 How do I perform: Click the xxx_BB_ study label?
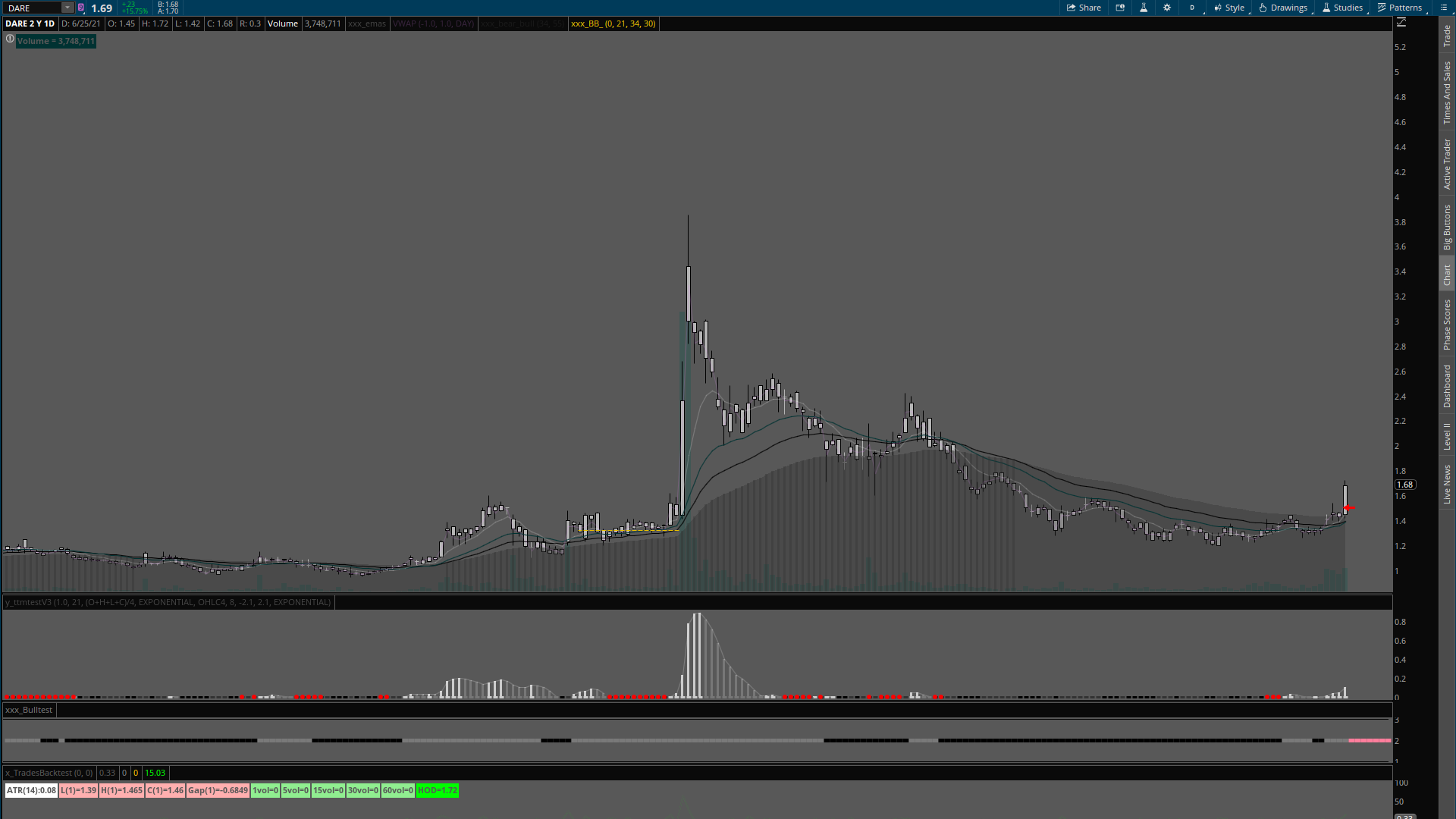613,24
